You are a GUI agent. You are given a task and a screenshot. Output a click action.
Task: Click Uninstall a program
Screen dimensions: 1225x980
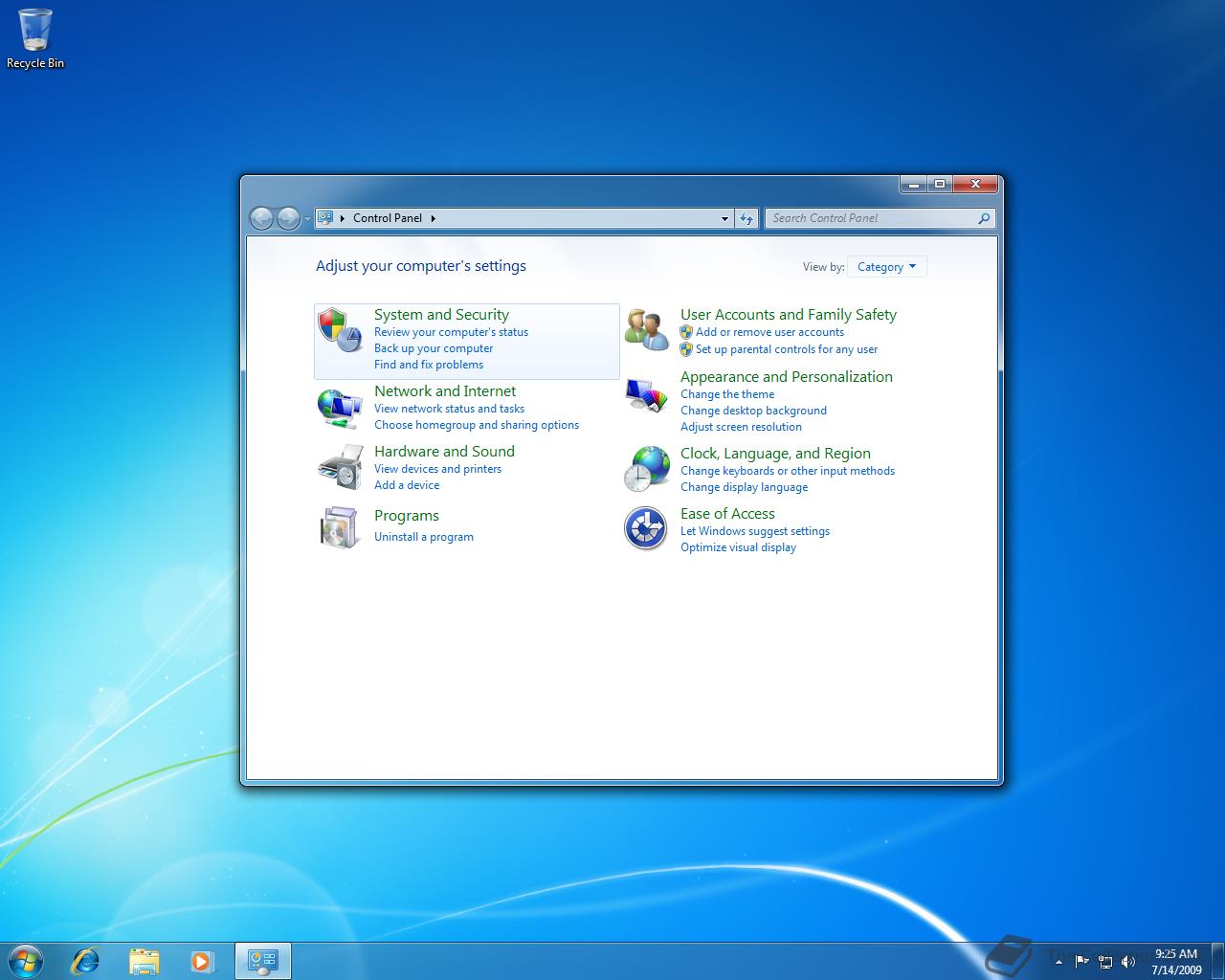click(x=424, y=537)
